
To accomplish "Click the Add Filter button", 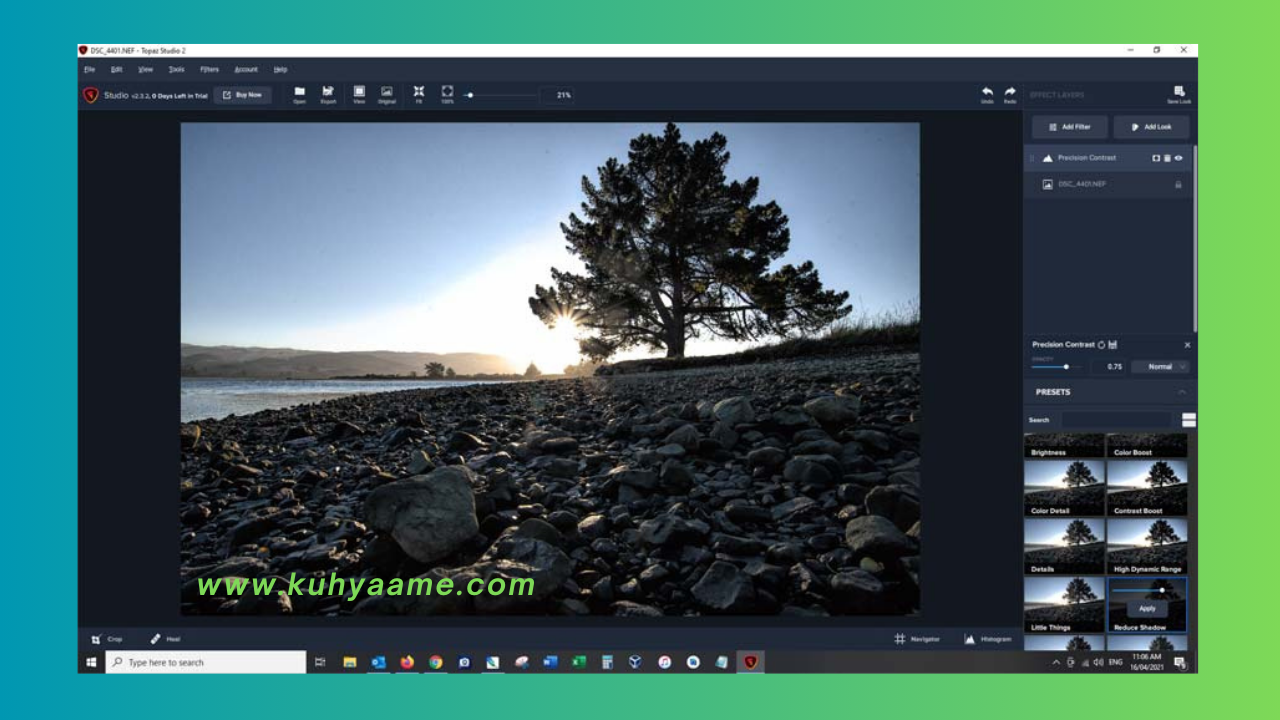I will coord(1070,127).
